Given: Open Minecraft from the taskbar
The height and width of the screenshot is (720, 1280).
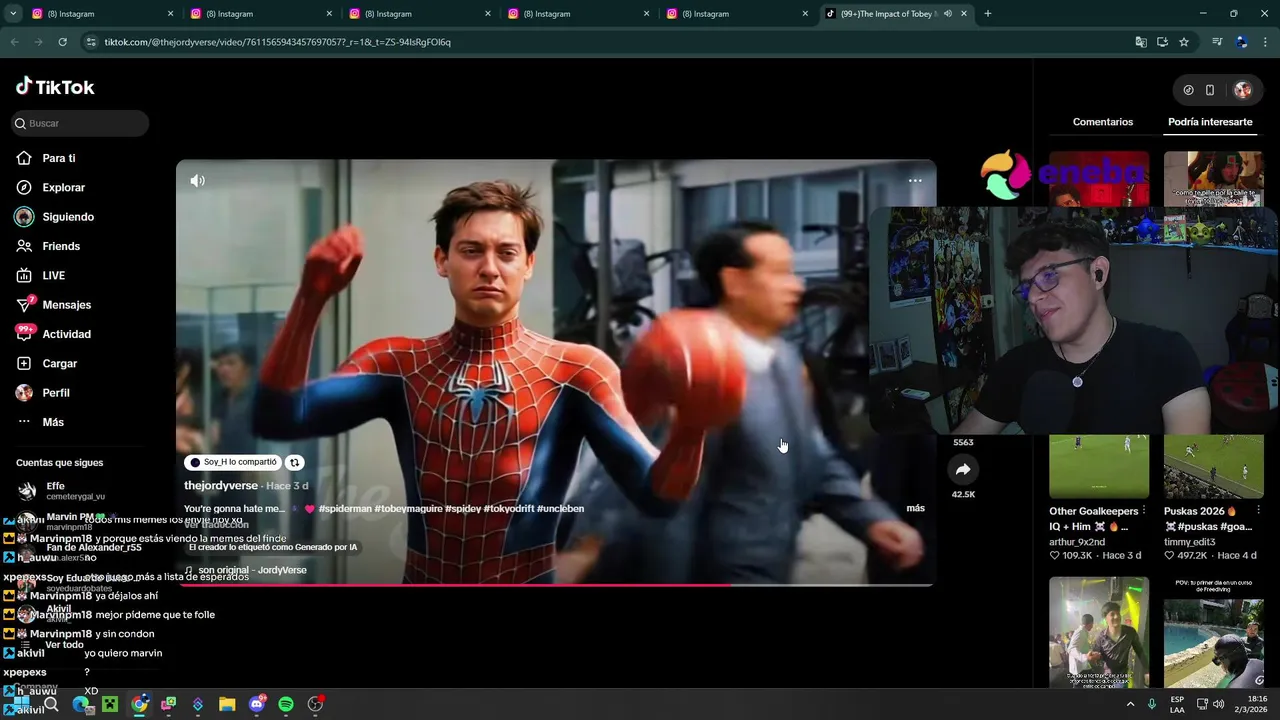Looking at the screenshot, I should [x=110, y=704].
